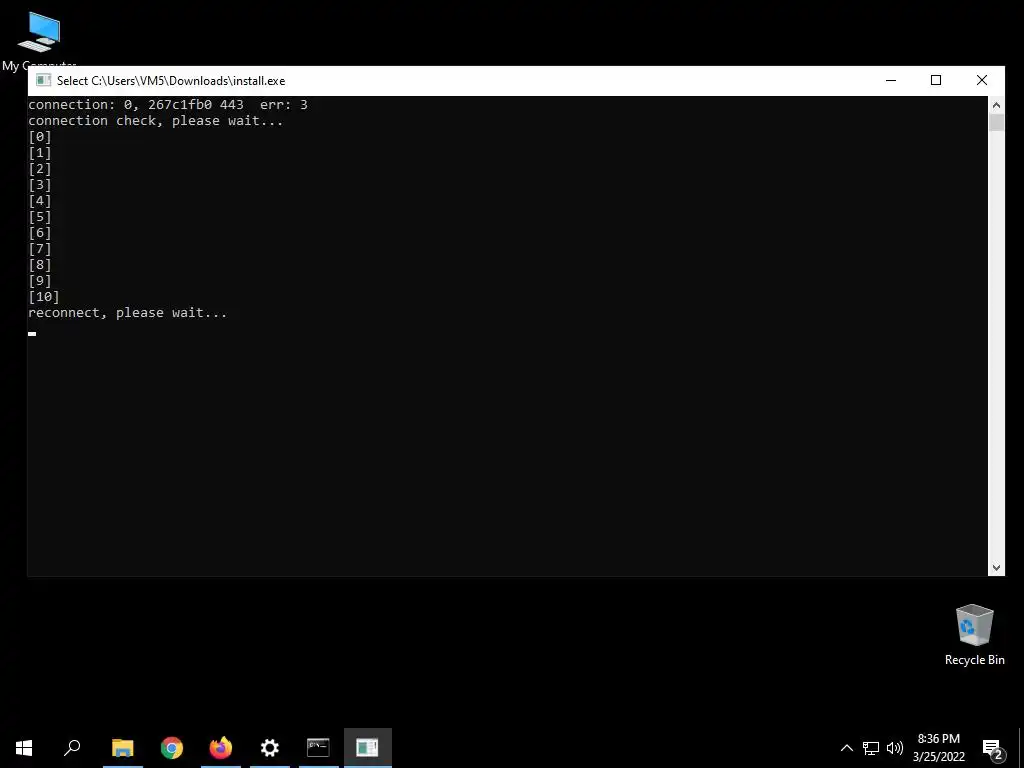Select the install.exe taskbar window icon
The image size is (1024, 768).
(368, 748)
